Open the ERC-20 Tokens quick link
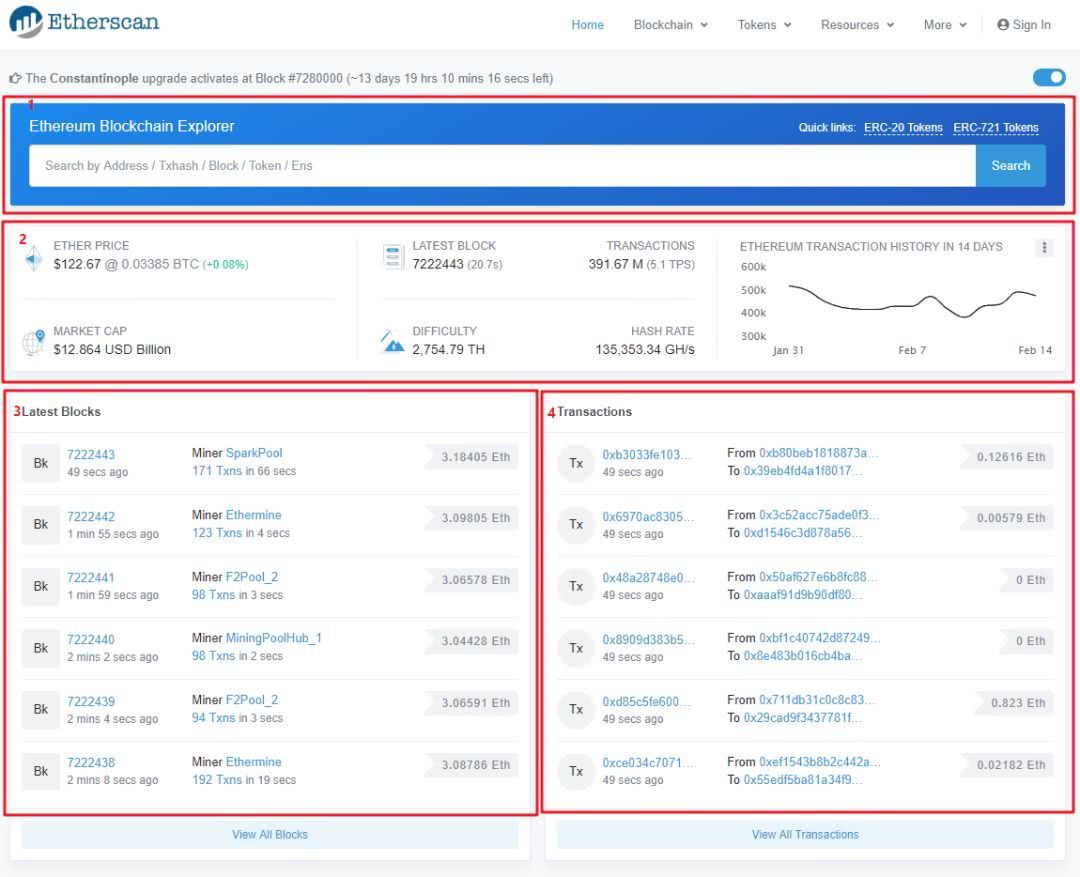Screen dimensions: 1080x877 point(903,127)
